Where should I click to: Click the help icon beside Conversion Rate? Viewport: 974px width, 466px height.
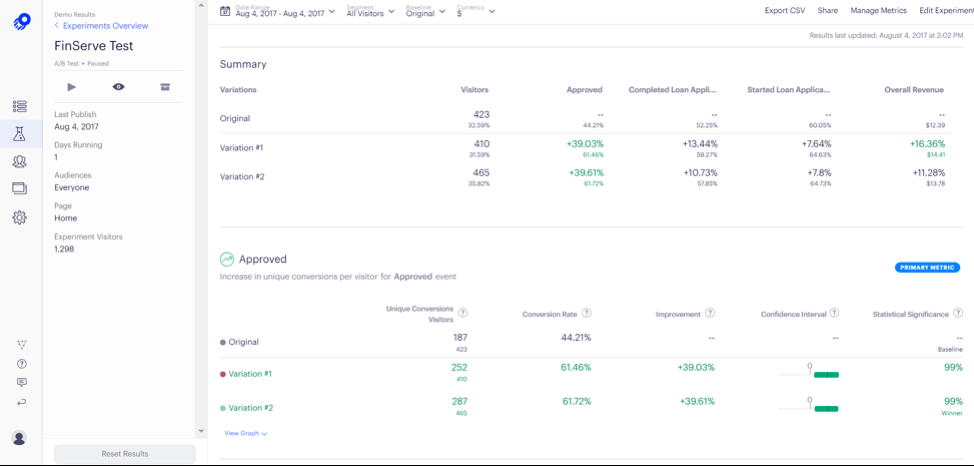586,313
